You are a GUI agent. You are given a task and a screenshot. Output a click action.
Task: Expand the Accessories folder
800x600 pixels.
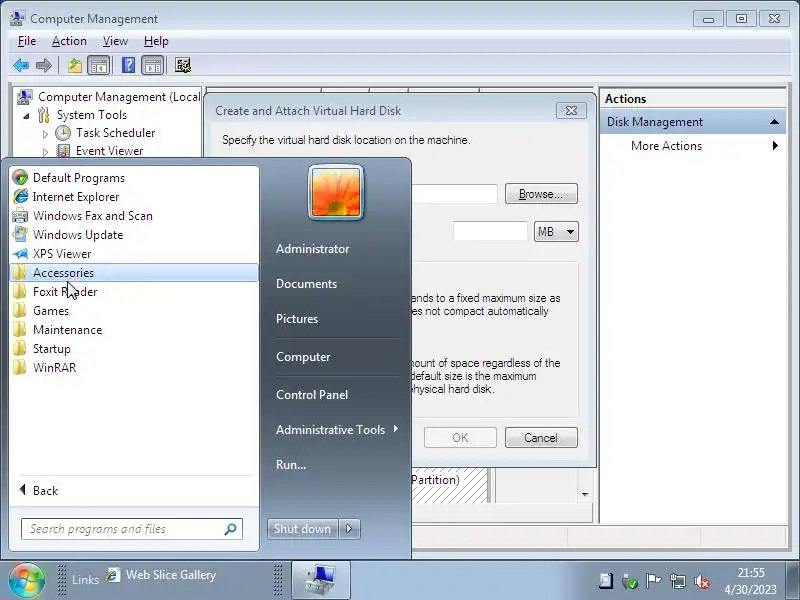point(134,272)
